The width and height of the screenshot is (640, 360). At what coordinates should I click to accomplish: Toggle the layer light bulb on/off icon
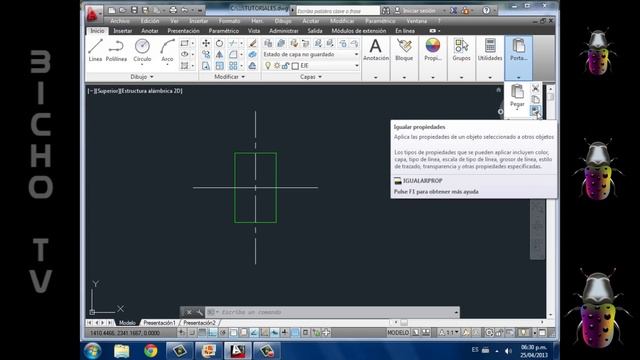268,65
